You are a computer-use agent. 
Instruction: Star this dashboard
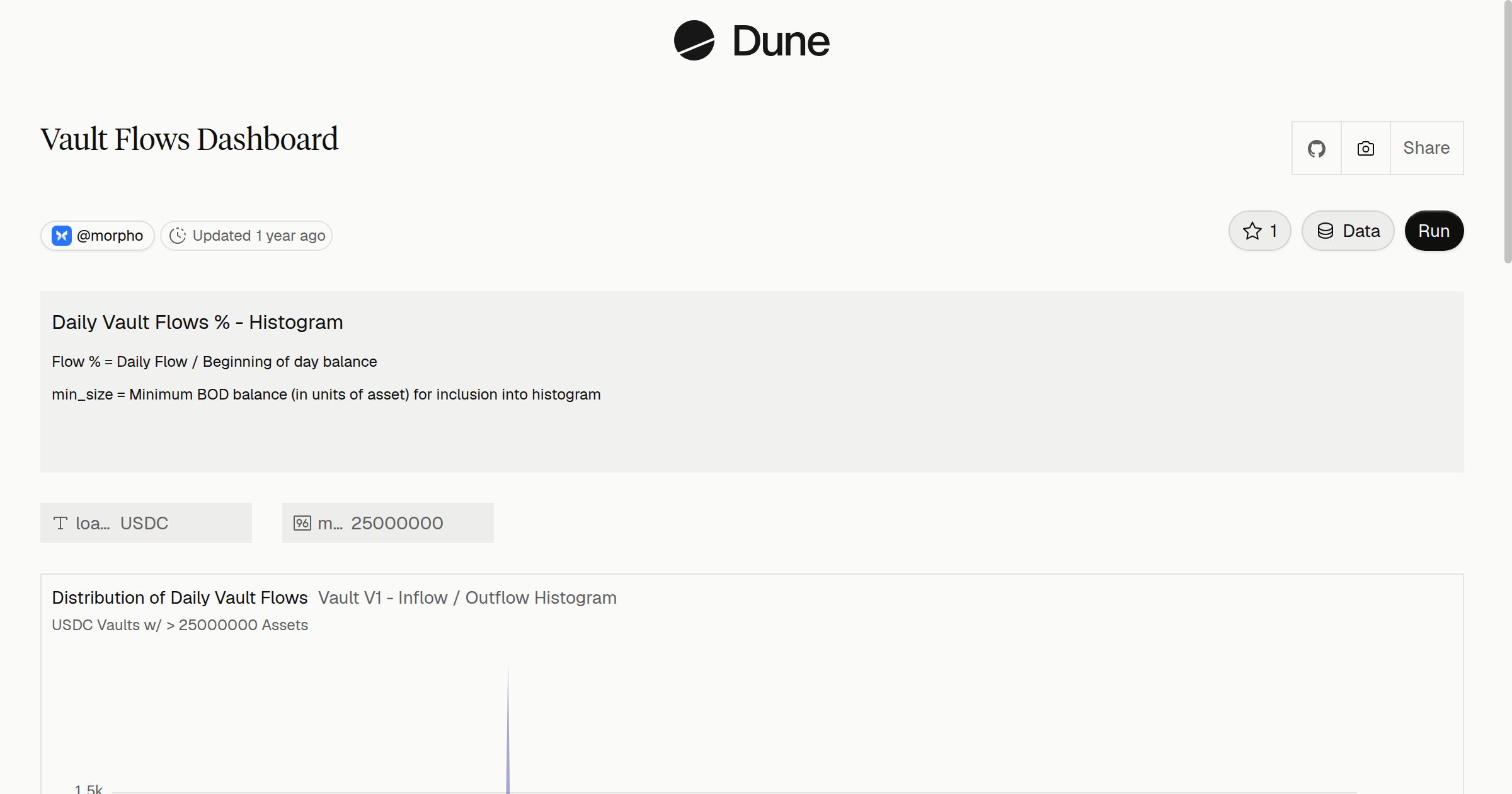coord(1260,231)
